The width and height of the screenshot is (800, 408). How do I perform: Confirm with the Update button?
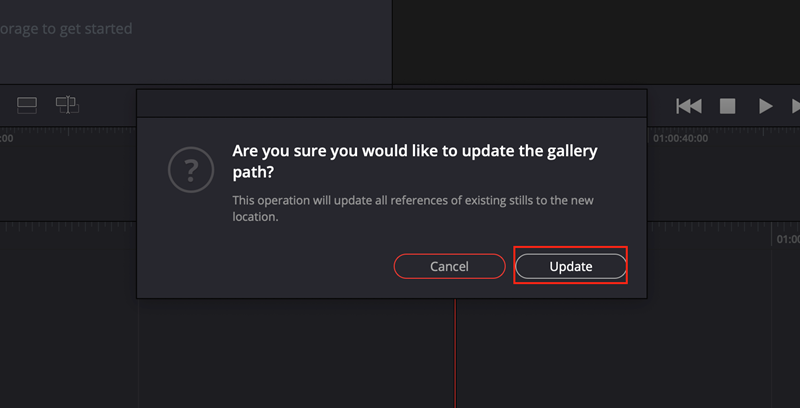pos(570,266)
